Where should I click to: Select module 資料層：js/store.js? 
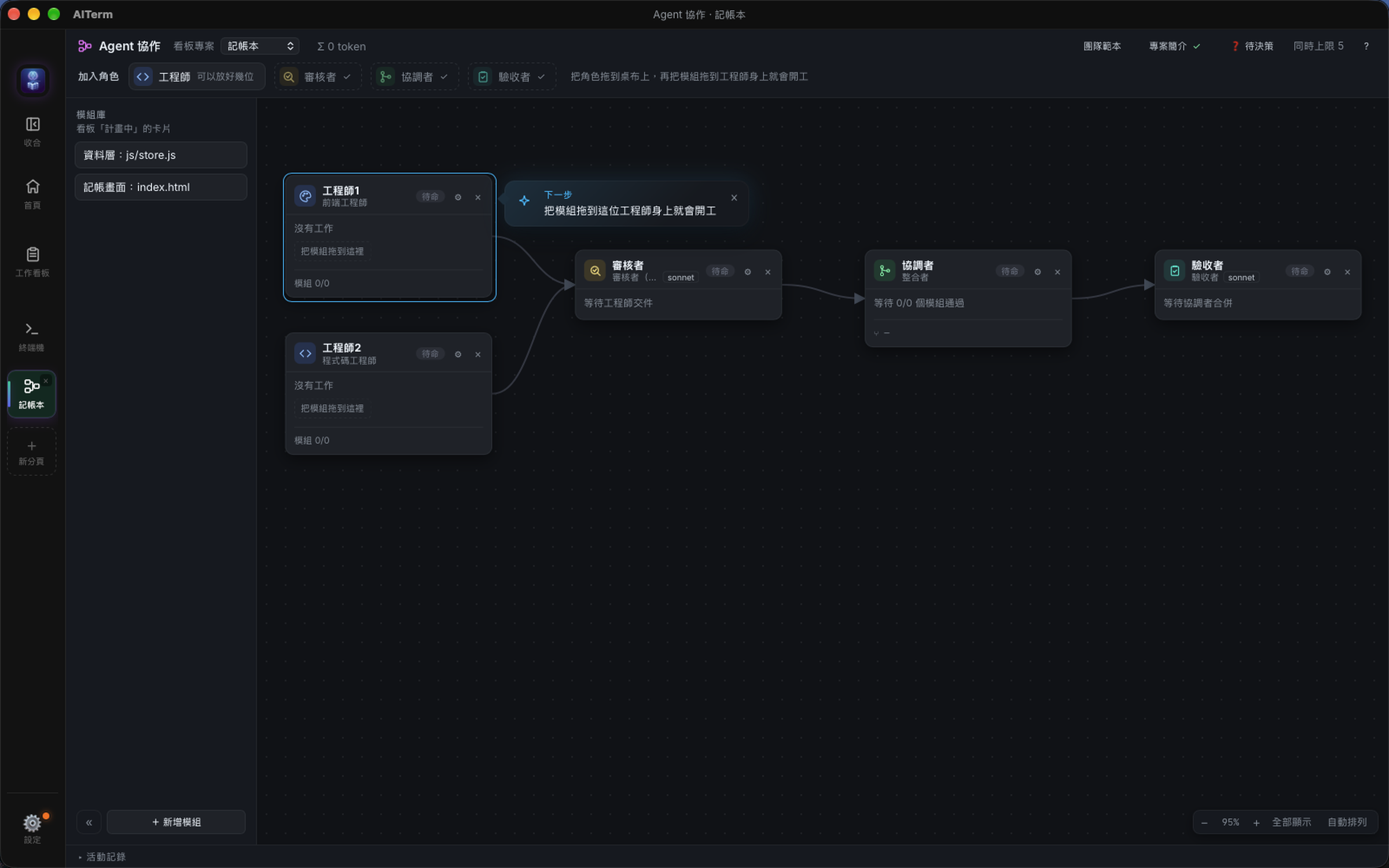point(161,155)
